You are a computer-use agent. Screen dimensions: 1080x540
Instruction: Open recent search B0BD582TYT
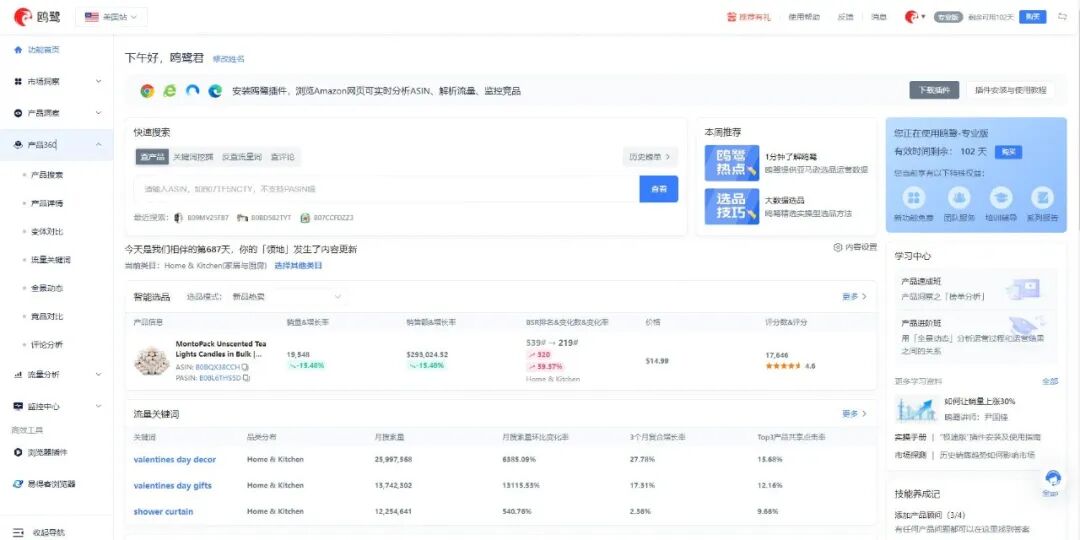264,218
